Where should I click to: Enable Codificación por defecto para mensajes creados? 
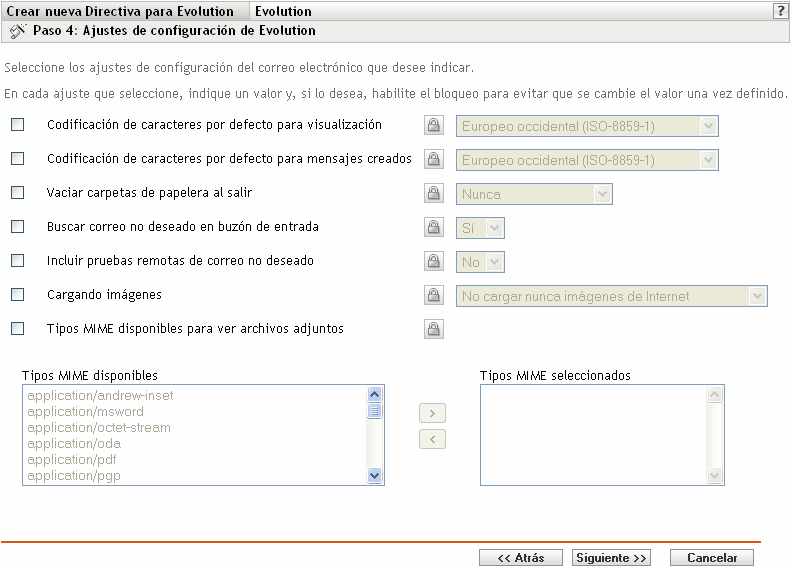click(x=18, y=158)
